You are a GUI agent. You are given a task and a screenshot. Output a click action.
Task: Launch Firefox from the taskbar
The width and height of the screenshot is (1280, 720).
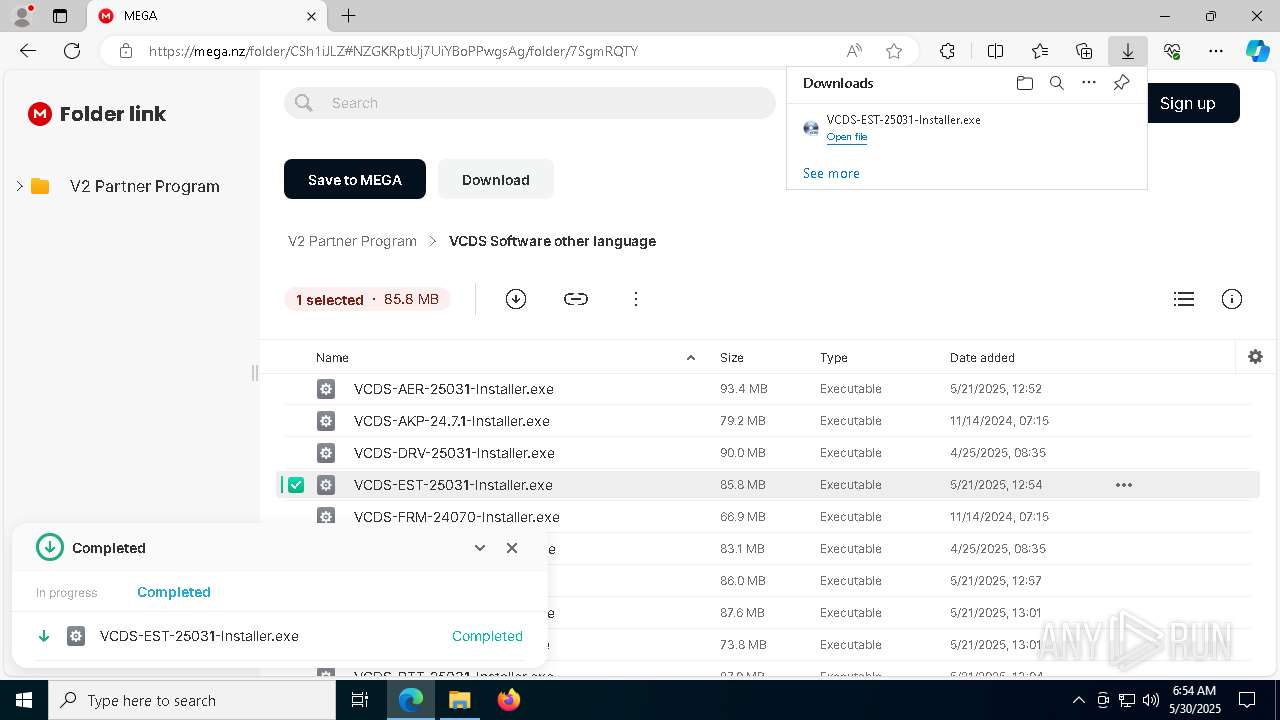coord(508,700)
